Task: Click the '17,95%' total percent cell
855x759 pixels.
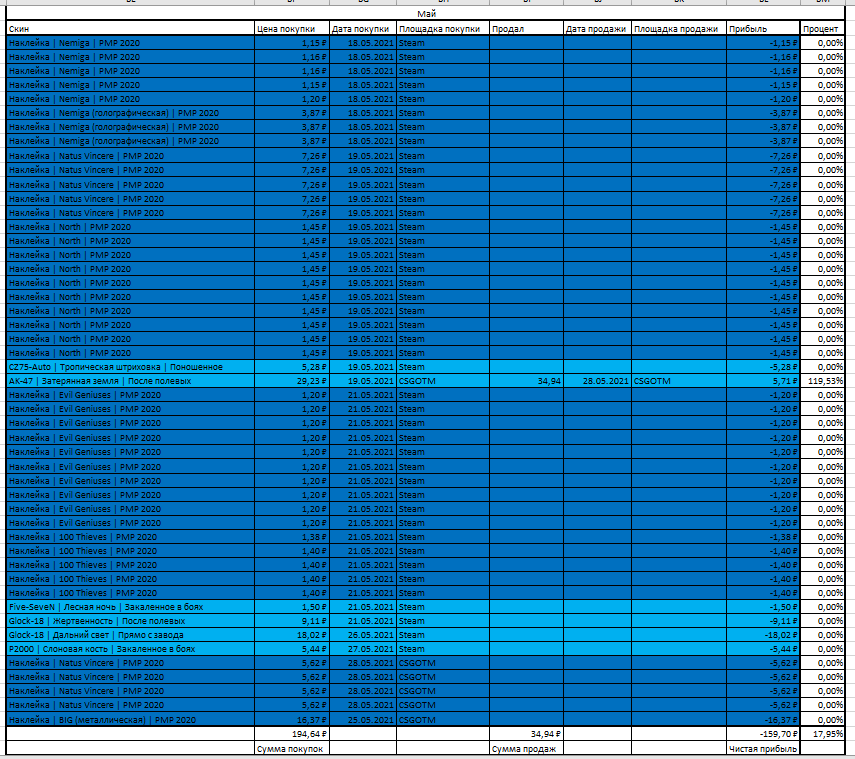Action: click(822, 734)
